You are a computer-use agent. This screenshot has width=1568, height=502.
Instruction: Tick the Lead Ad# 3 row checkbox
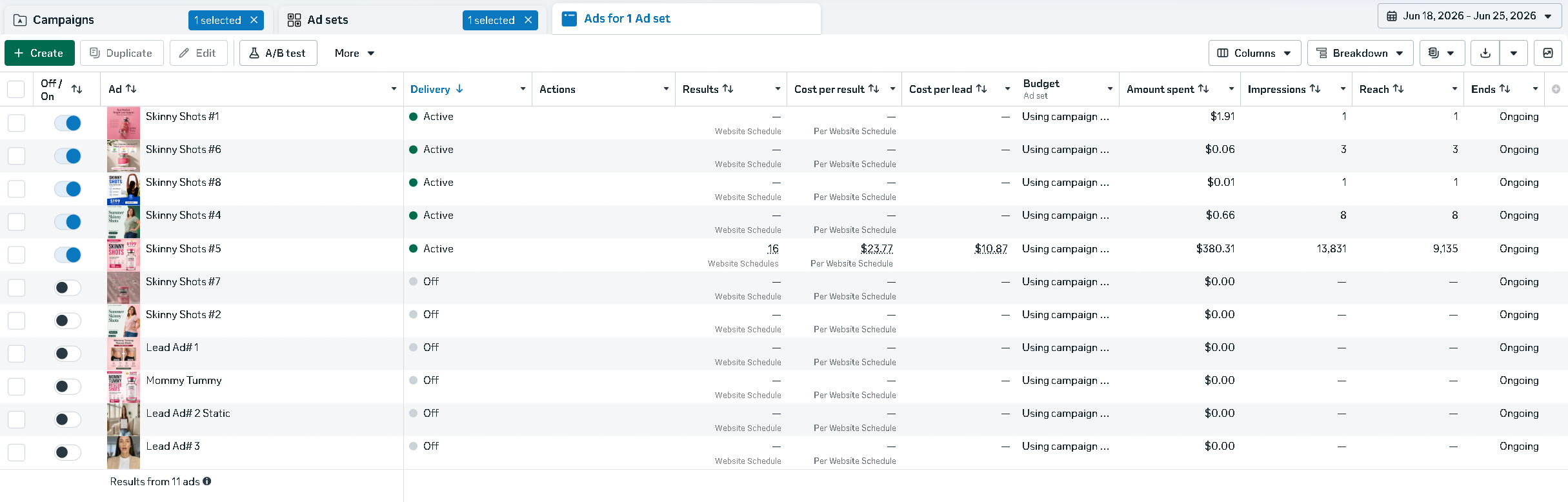click(x=16, y=453)
